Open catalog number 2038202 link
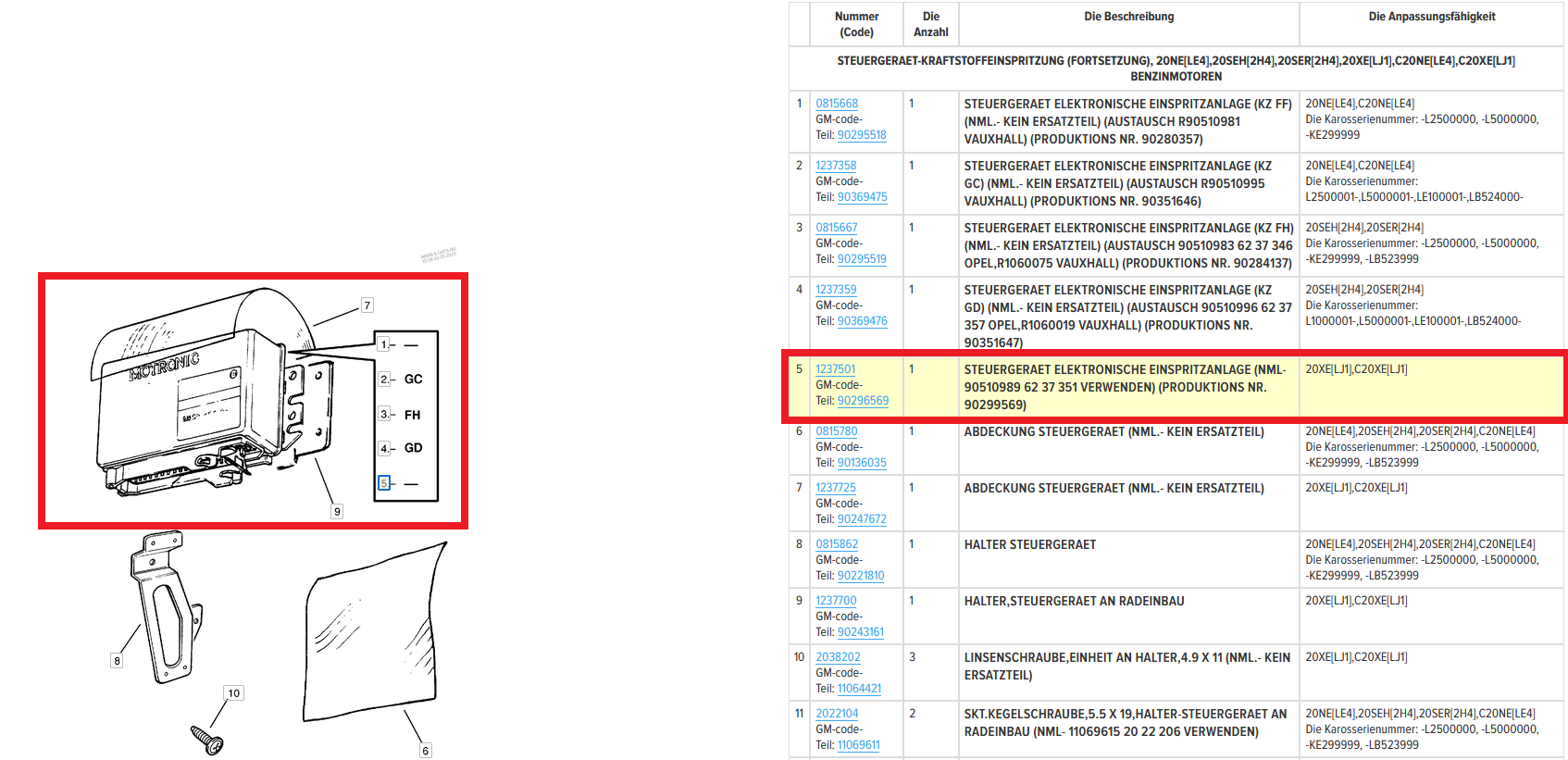The height and width of the screenshot is (760, 1568). 838,657
